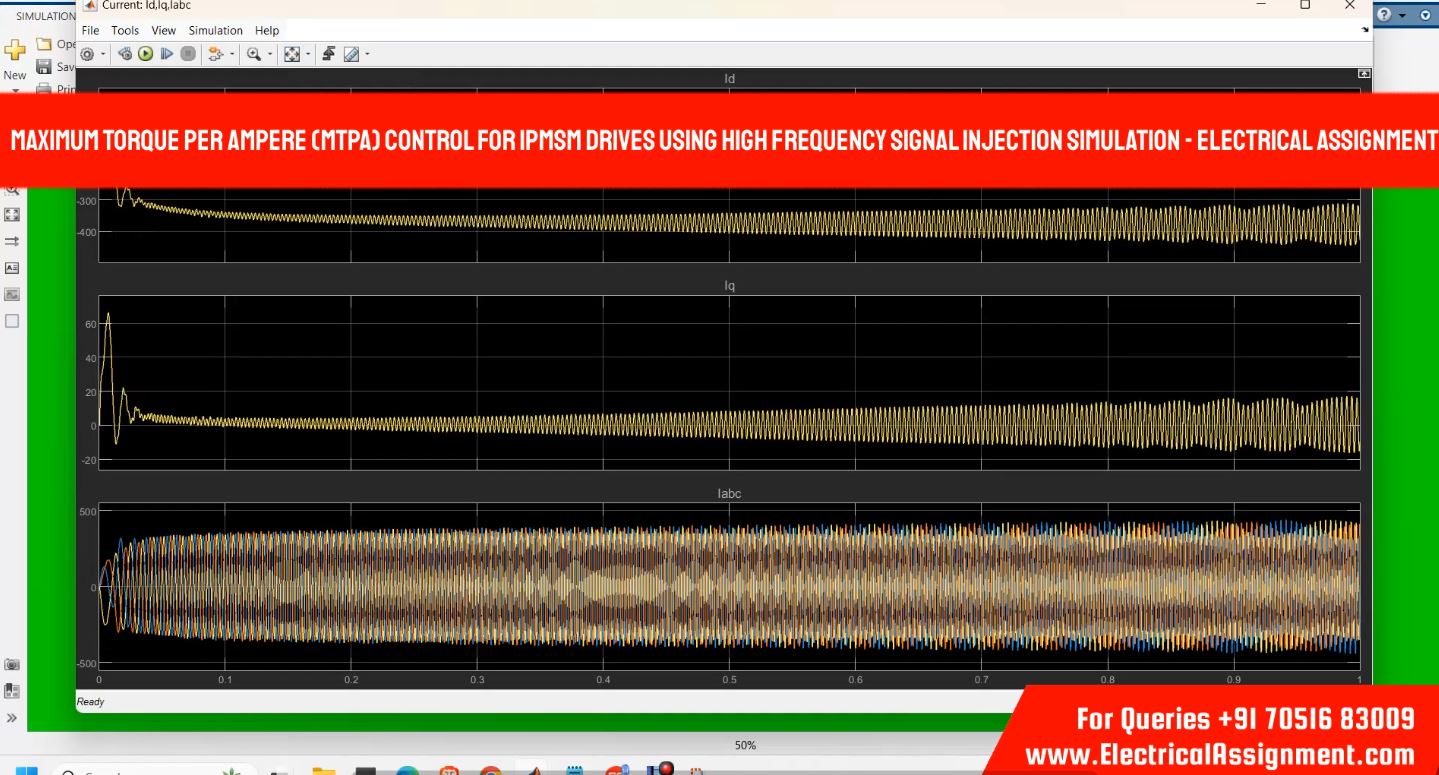Open the Tools menu in scope

[125, 31]
